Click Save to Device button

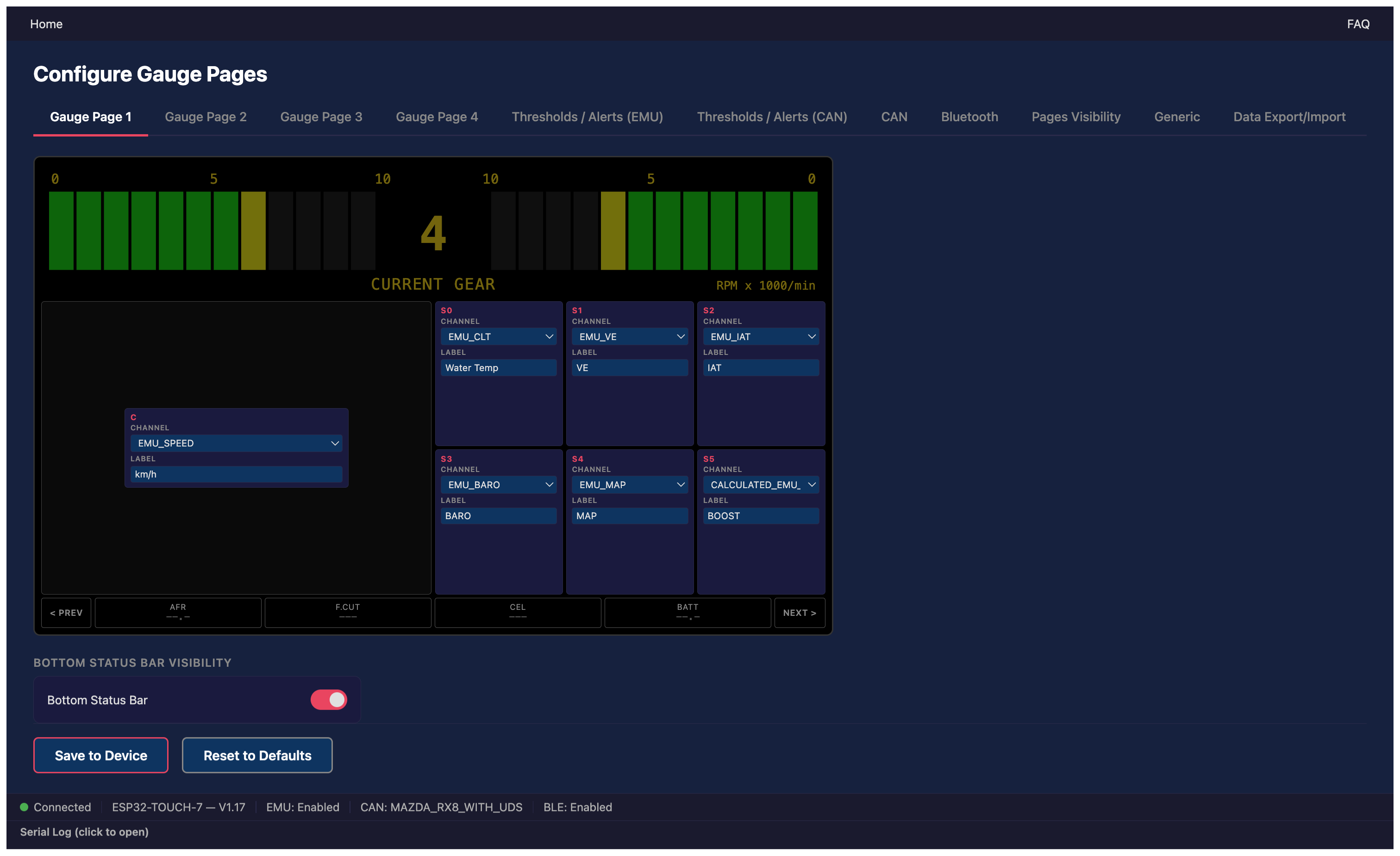click(x=100, y=755)
